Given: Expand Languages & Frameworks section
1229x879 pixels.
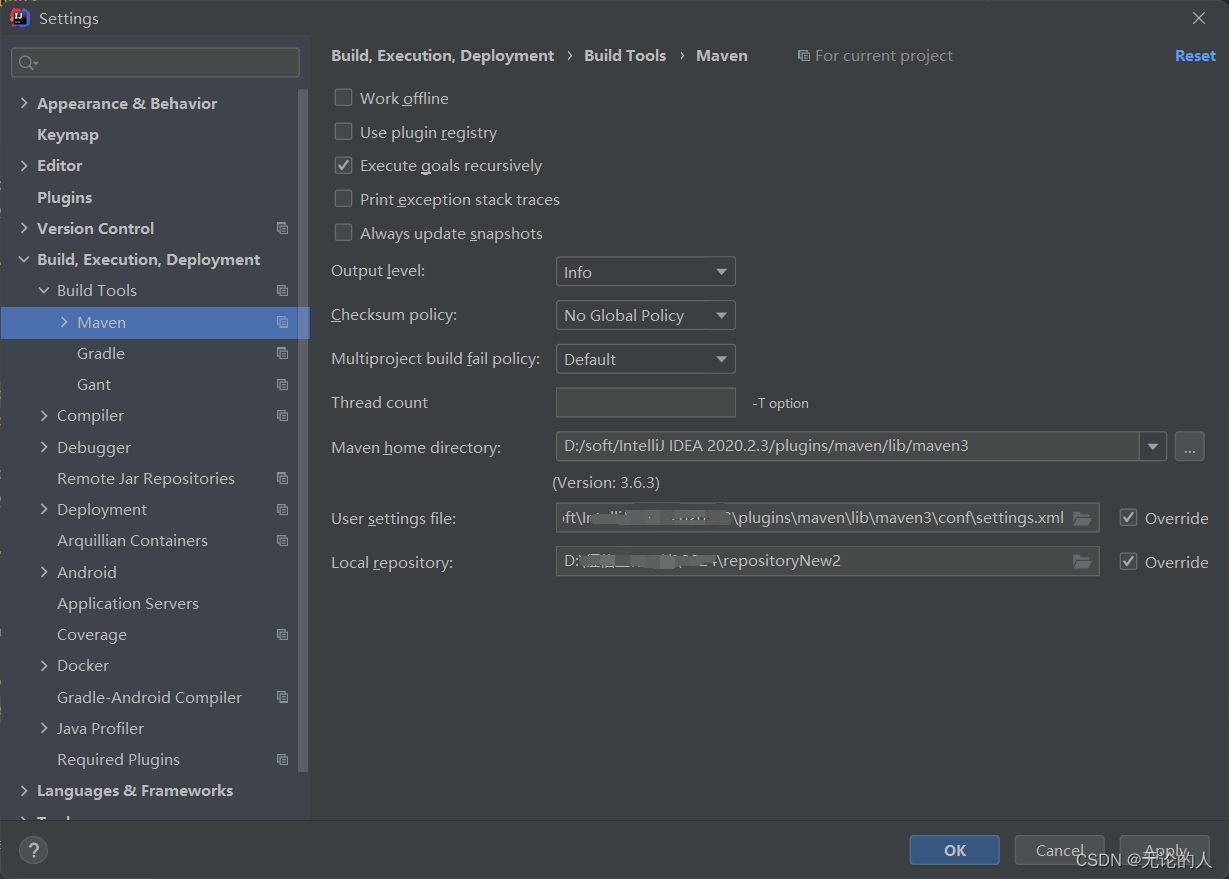Looking at the screenshot, I should pos(24,790).
